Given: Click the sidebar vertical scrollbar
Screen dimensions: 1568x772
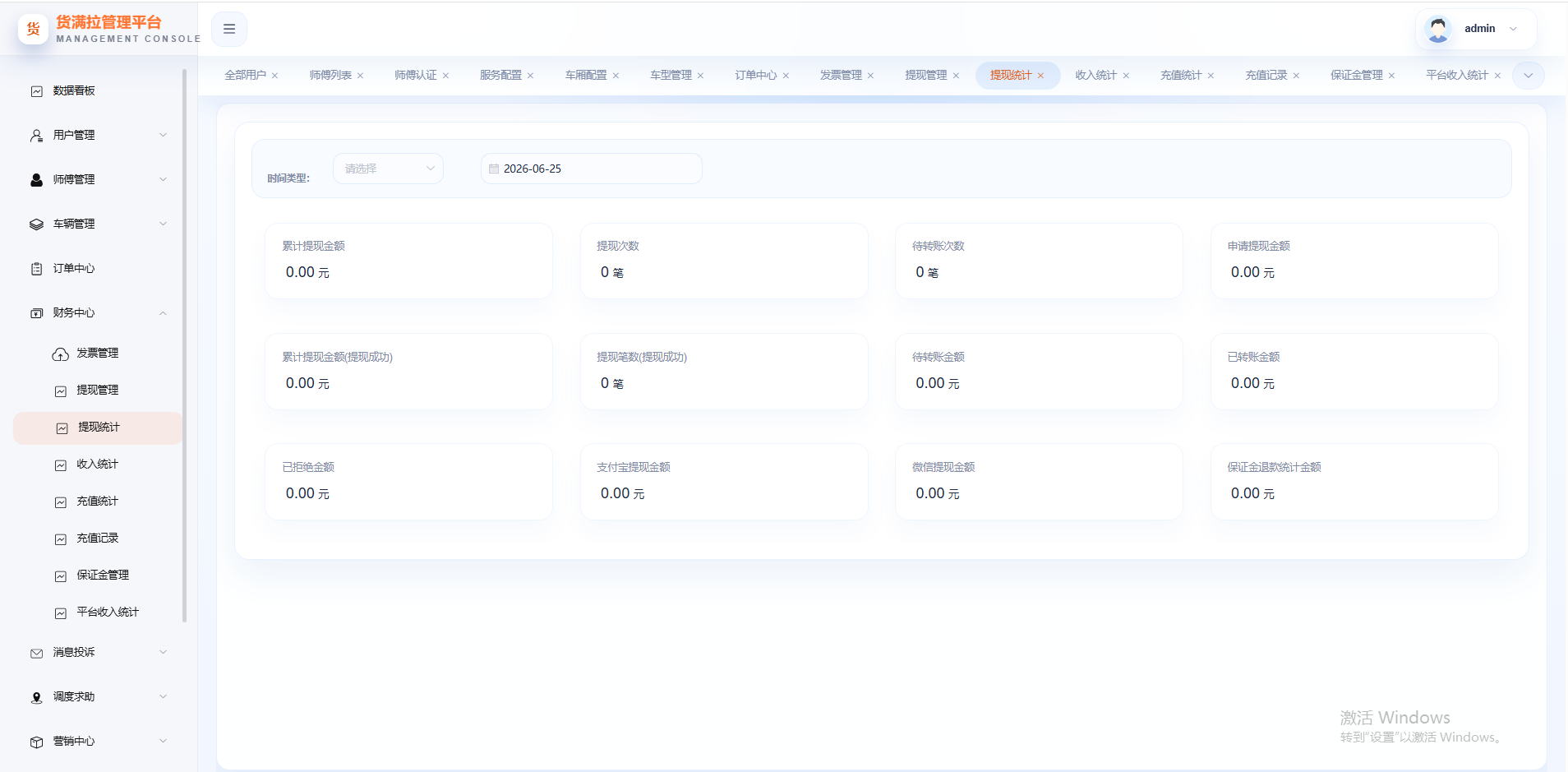Looking at the screenshot, I should tap(185, 345).
